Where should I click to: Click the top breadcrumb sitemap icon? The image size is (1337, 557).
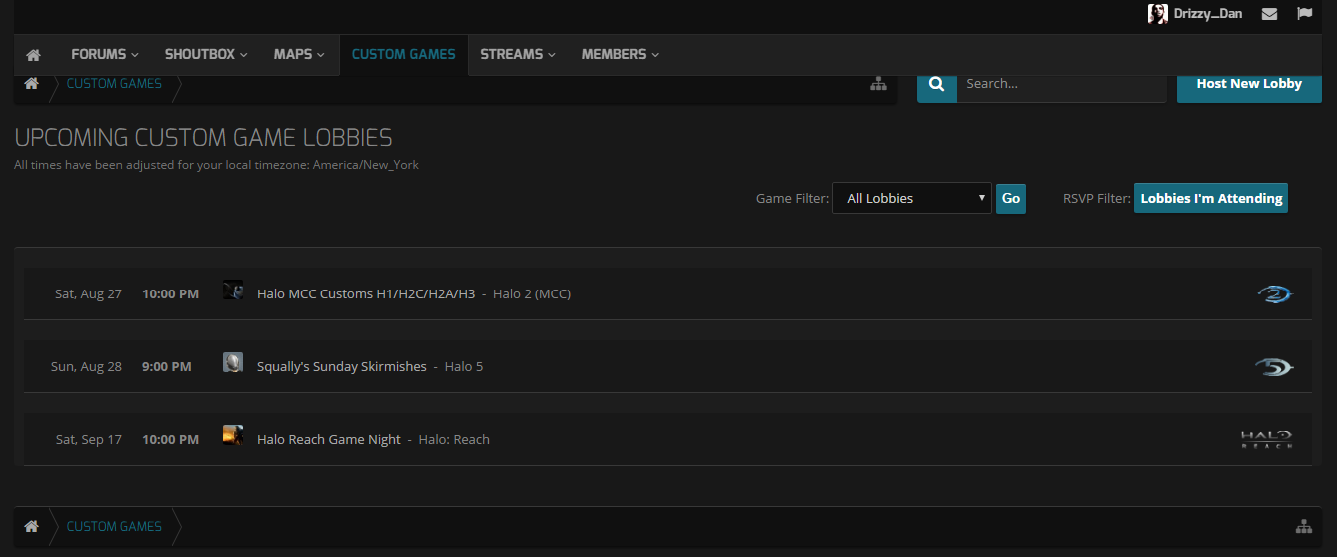pyautogui.click(x=878, y=84)
